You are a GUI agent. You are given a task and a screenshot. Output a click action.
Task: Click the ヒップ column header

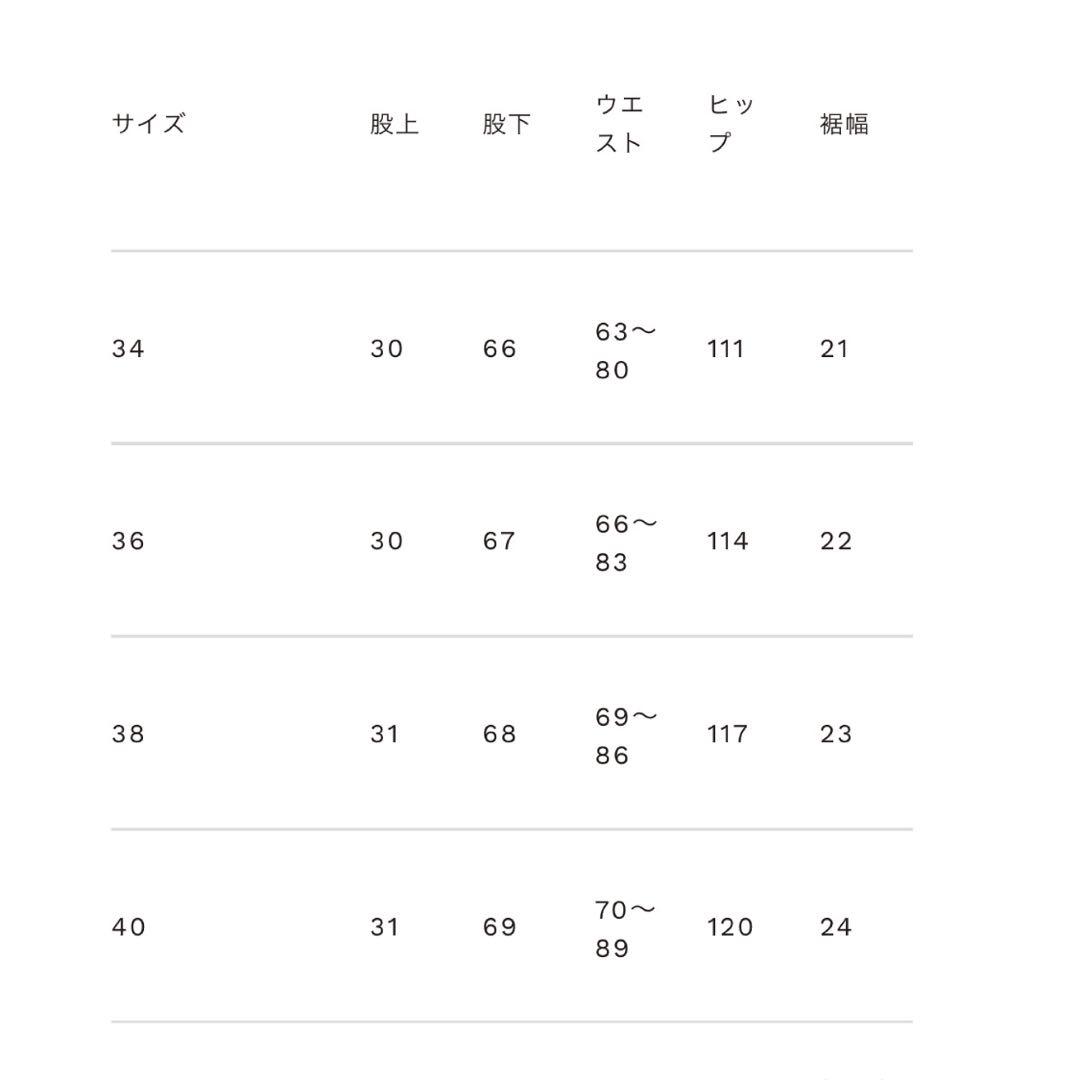[x=731, y=124]
